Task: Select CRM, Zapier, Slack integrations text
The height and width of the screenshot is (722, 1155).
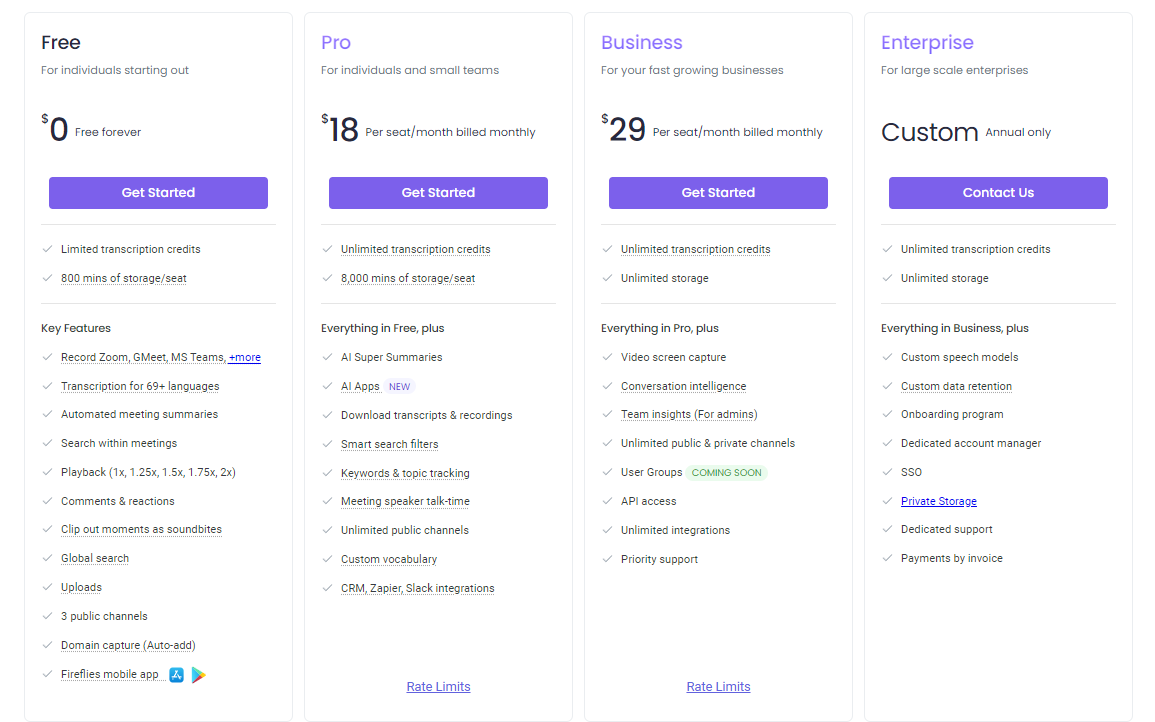Action: 417,588
